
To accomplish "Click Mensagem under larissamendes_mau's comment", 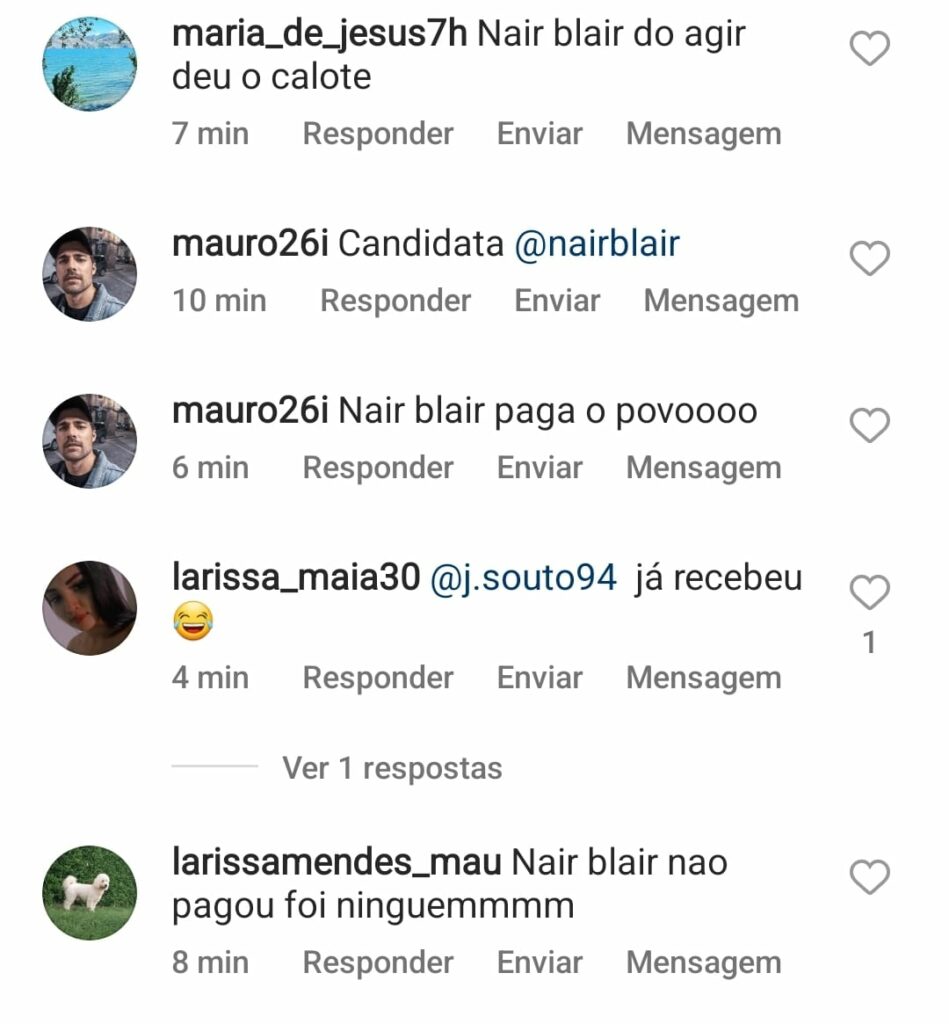I will tap(703, 963).
